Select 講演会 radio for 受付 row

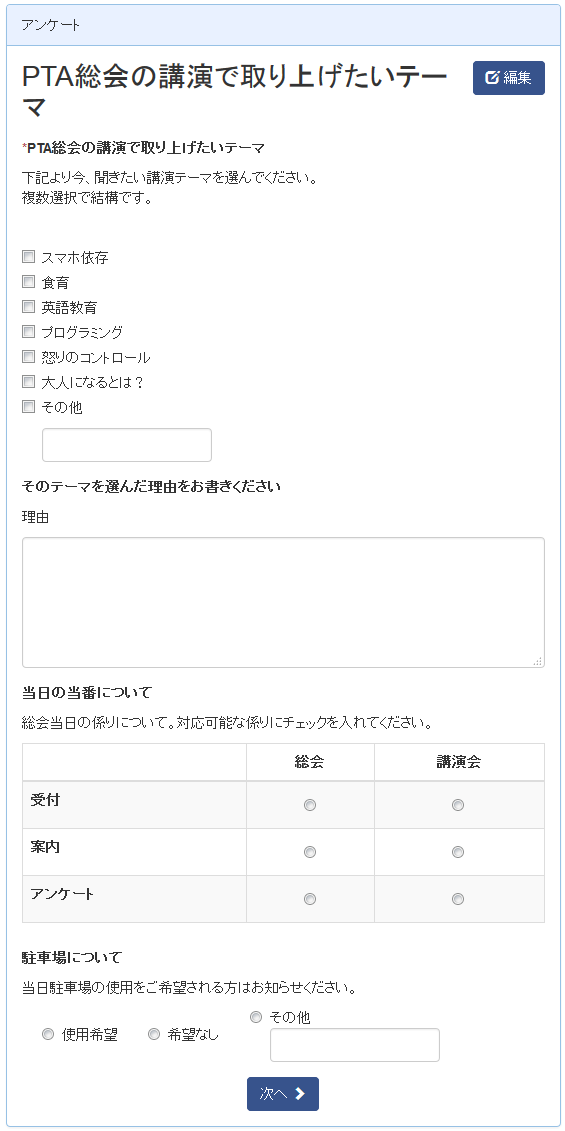click(457, 805)
